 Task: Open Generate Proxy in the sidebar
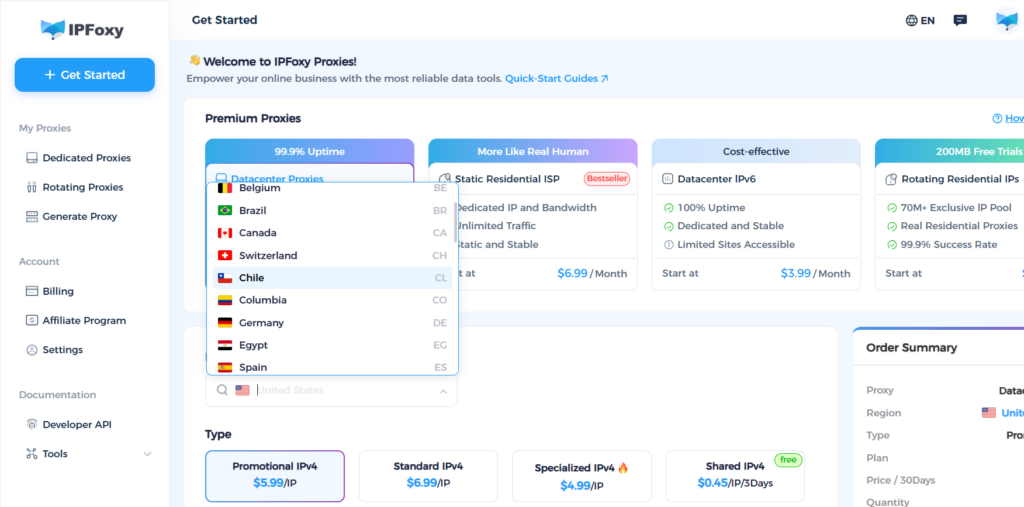coord(79,216)
